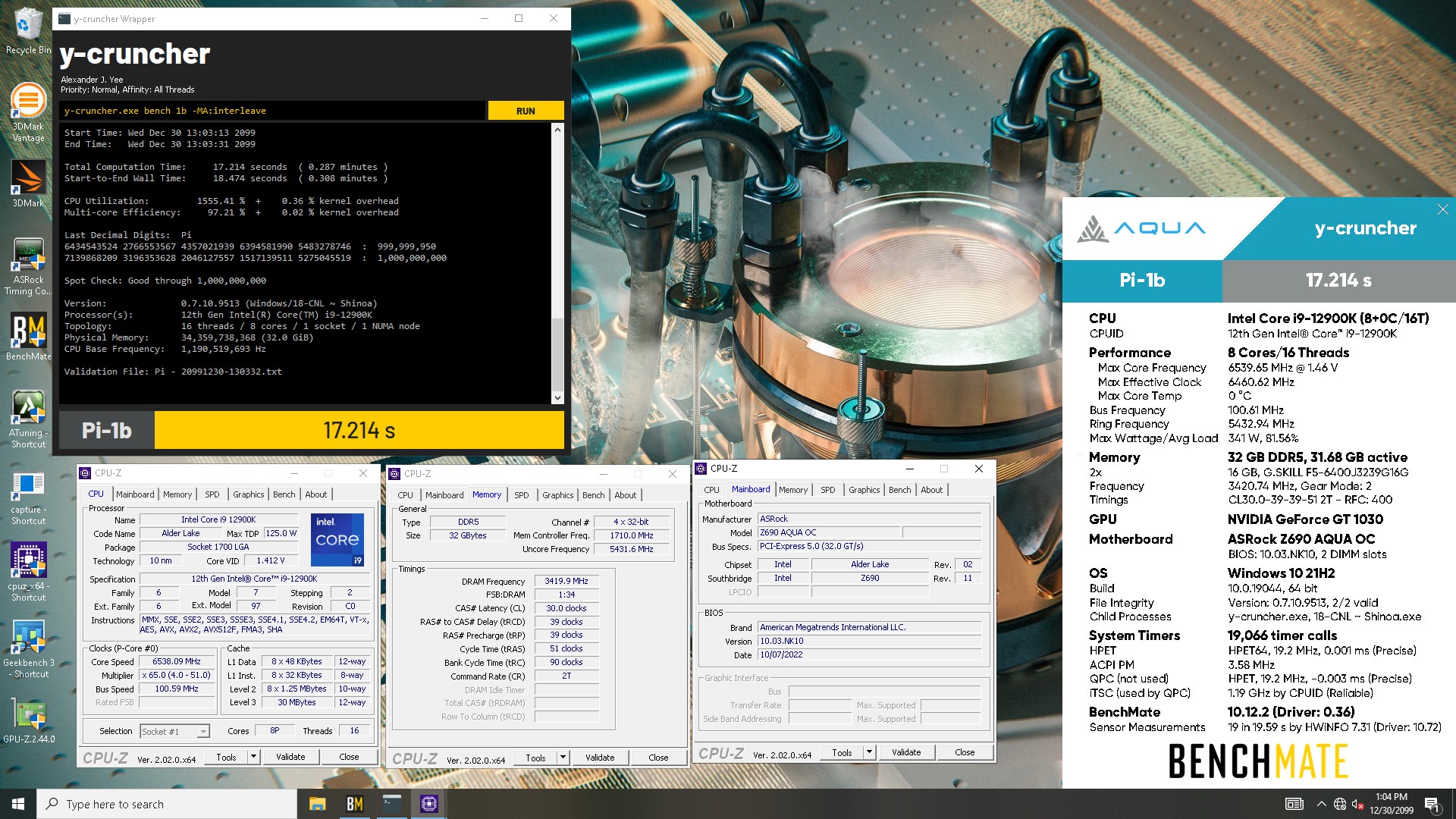
Task: Open About tab in Memory CPU-Z window
Action: [626, 495]
